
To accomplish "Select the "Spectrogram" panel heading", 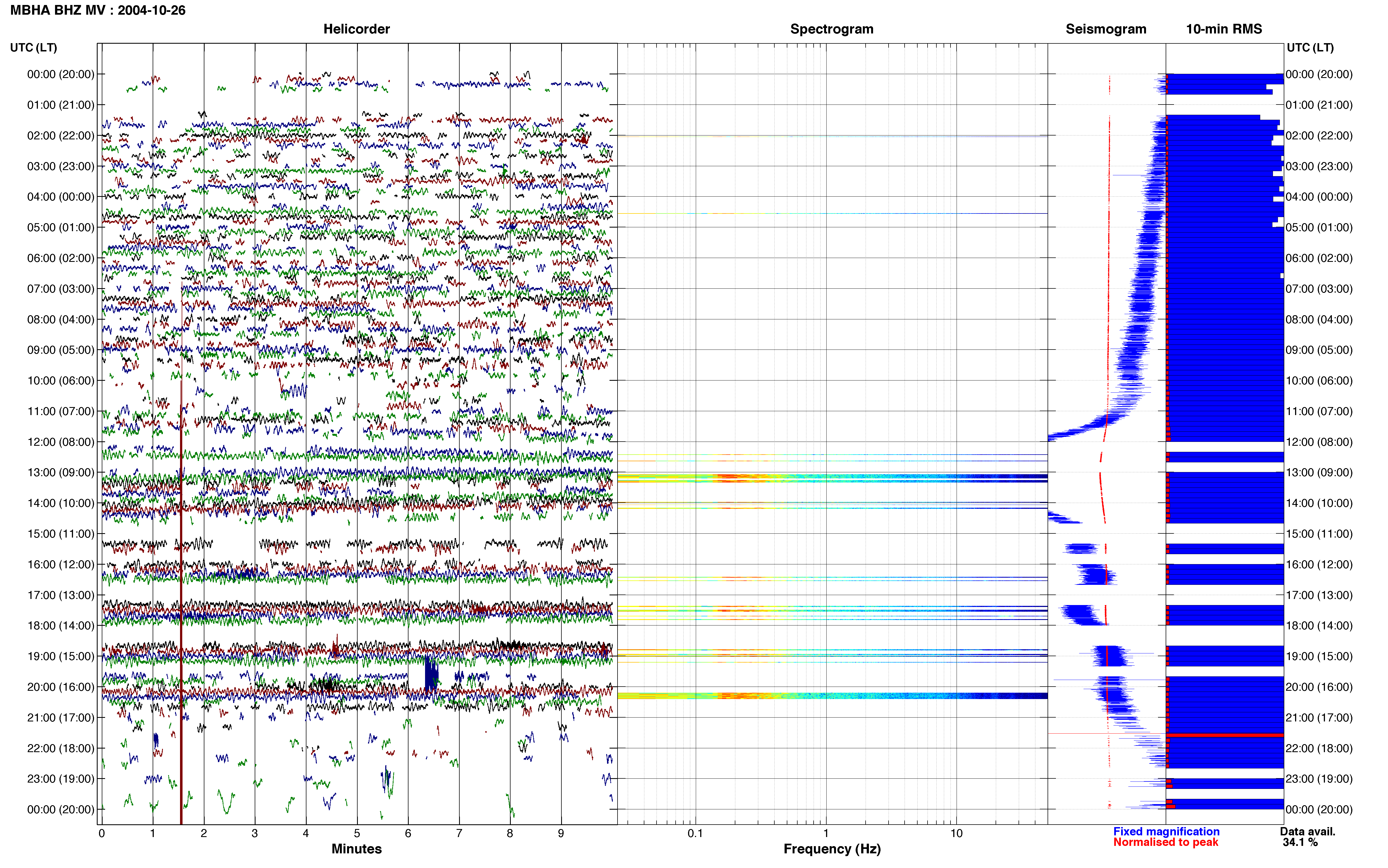I will click(x=832, y=29).
